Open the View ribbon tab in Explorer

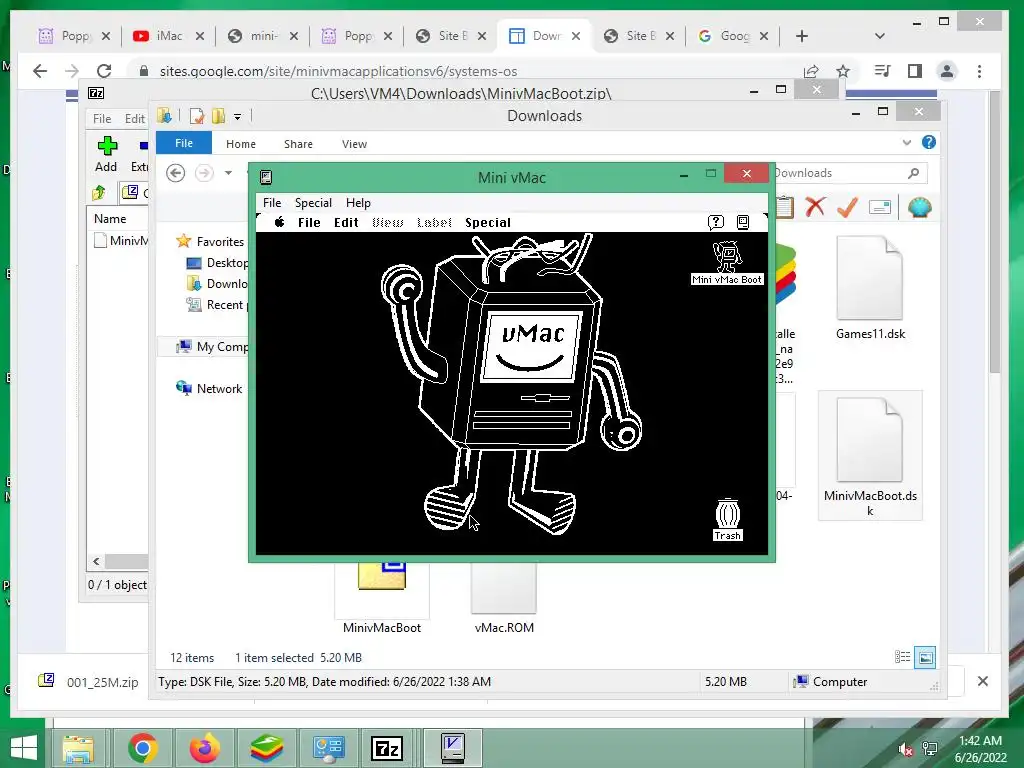(x=354, y=144)
